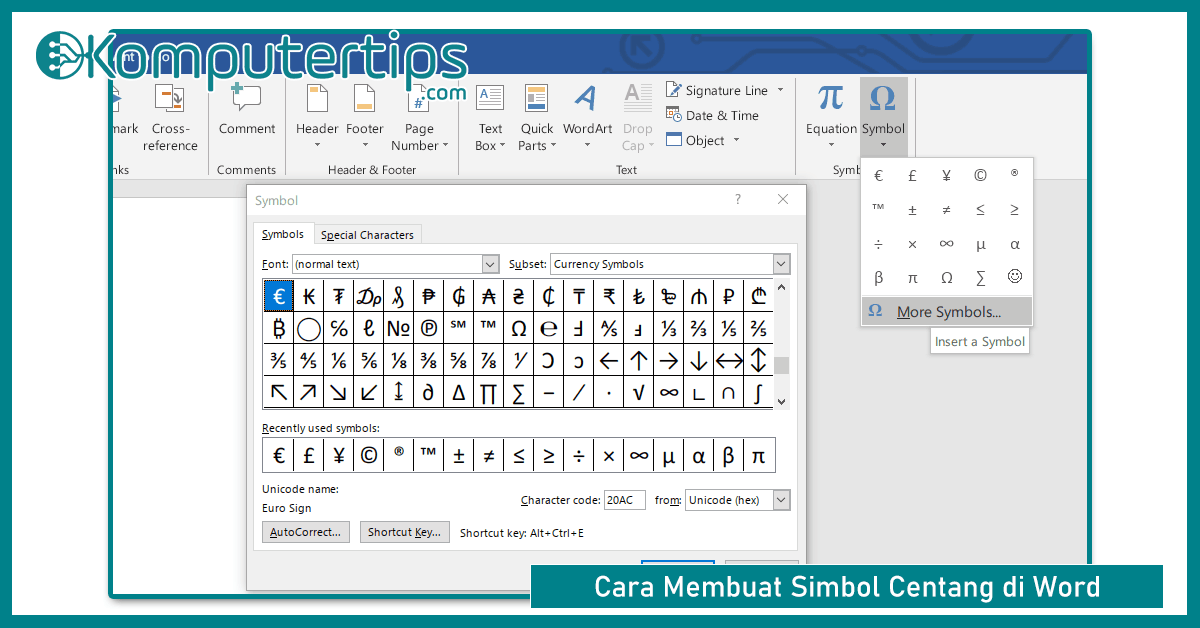Open the Font combo box

pos(395,264)
